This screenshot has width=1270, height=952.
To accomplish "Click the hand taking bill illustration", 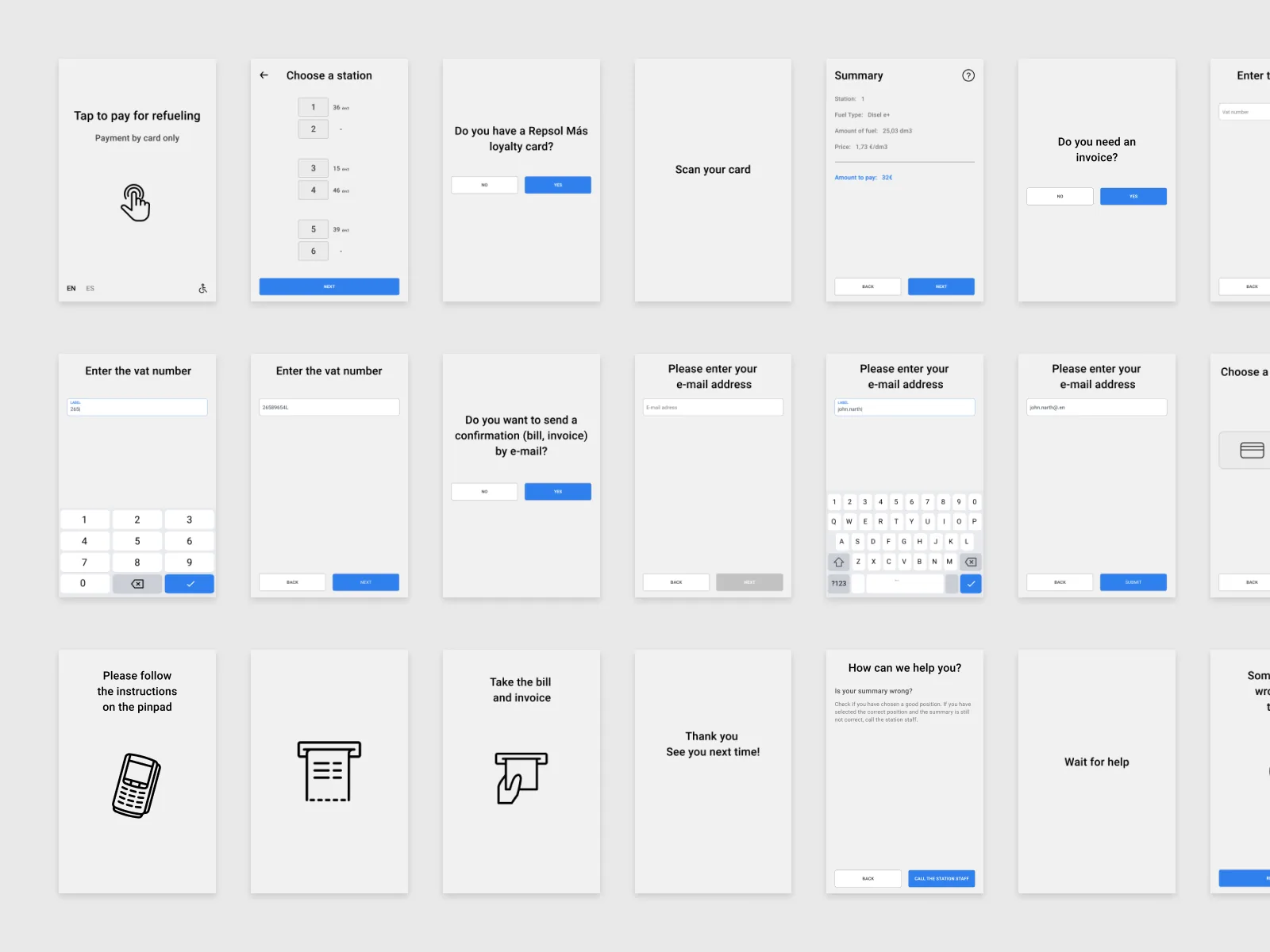I will coord(521,777).
